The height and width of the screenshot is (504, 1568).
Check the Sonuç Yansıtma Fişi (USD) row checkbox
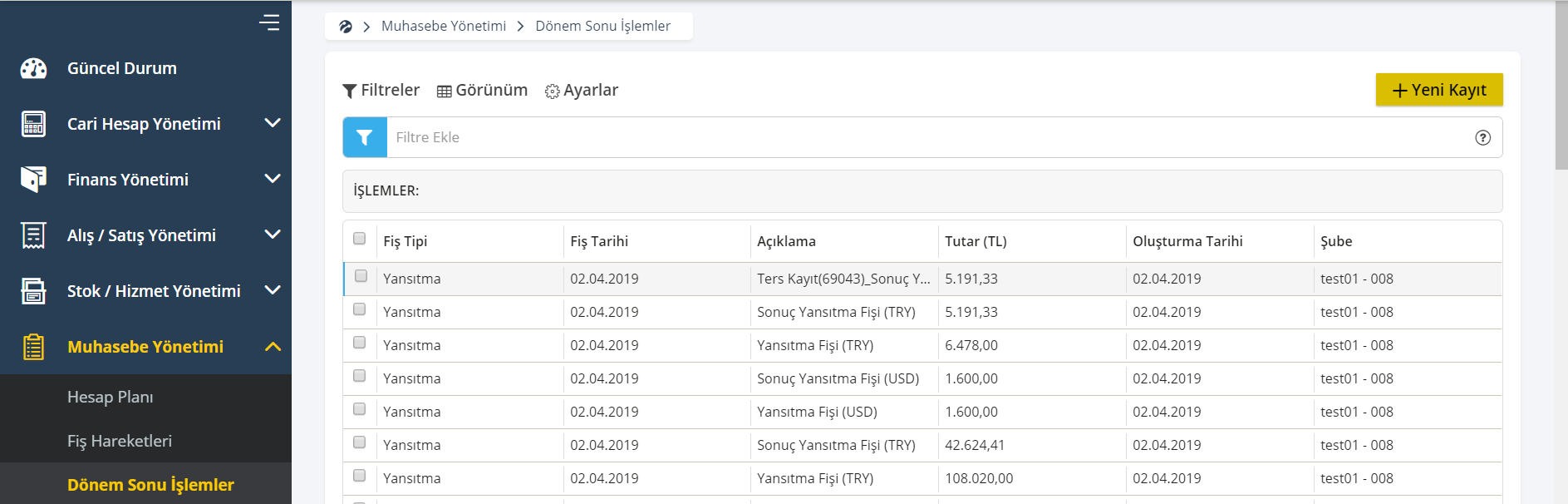[x=359, y=376]
